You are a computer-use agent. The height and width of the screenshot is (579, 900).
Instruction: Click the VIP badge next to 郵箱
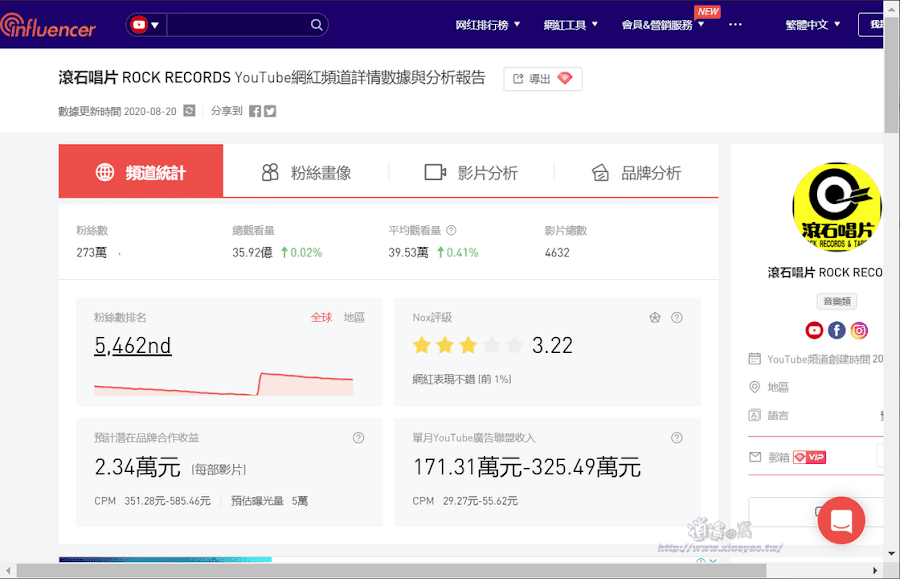click(x=809, y=457)
